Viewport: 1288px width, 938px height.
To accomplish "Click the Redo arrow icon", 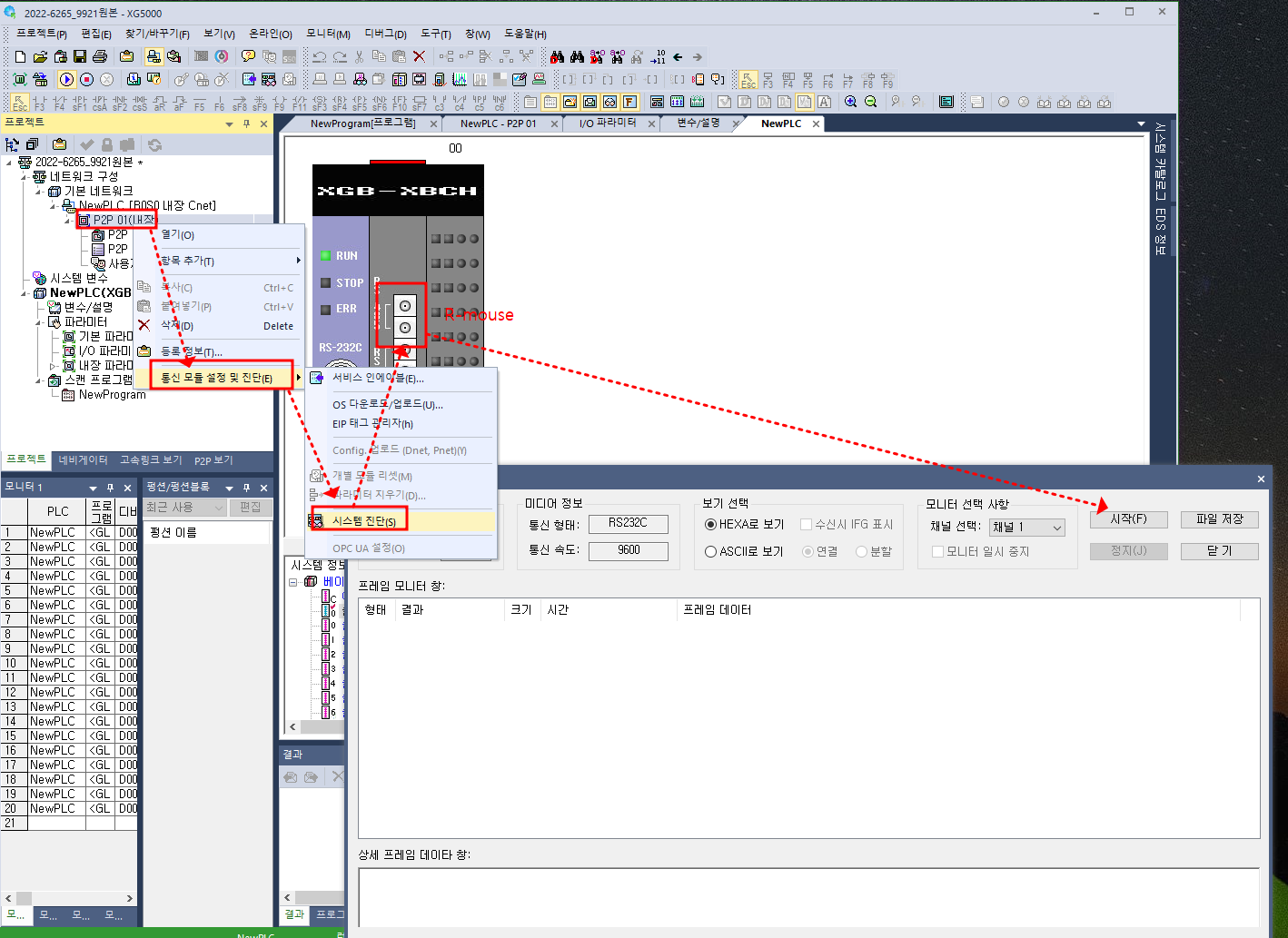I will pyautogui.click(x=340, y=56).
